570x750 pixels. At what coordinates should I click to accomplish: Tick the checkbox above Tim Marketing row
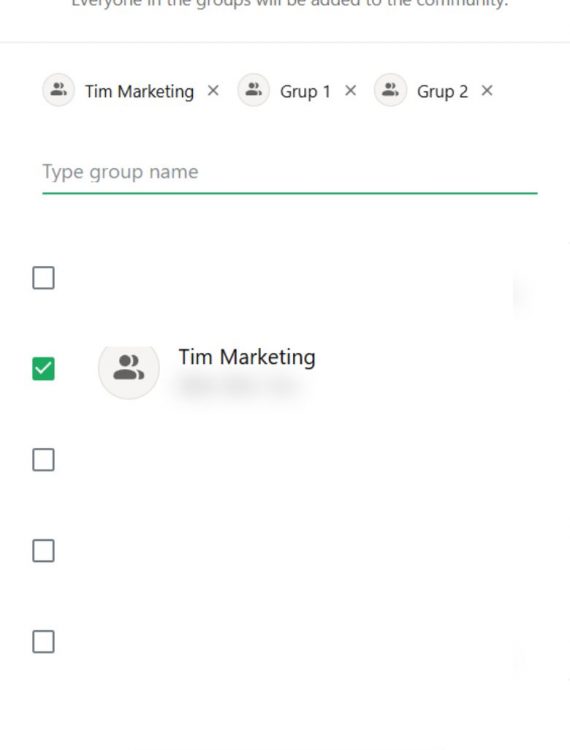(x=44, y=278)
